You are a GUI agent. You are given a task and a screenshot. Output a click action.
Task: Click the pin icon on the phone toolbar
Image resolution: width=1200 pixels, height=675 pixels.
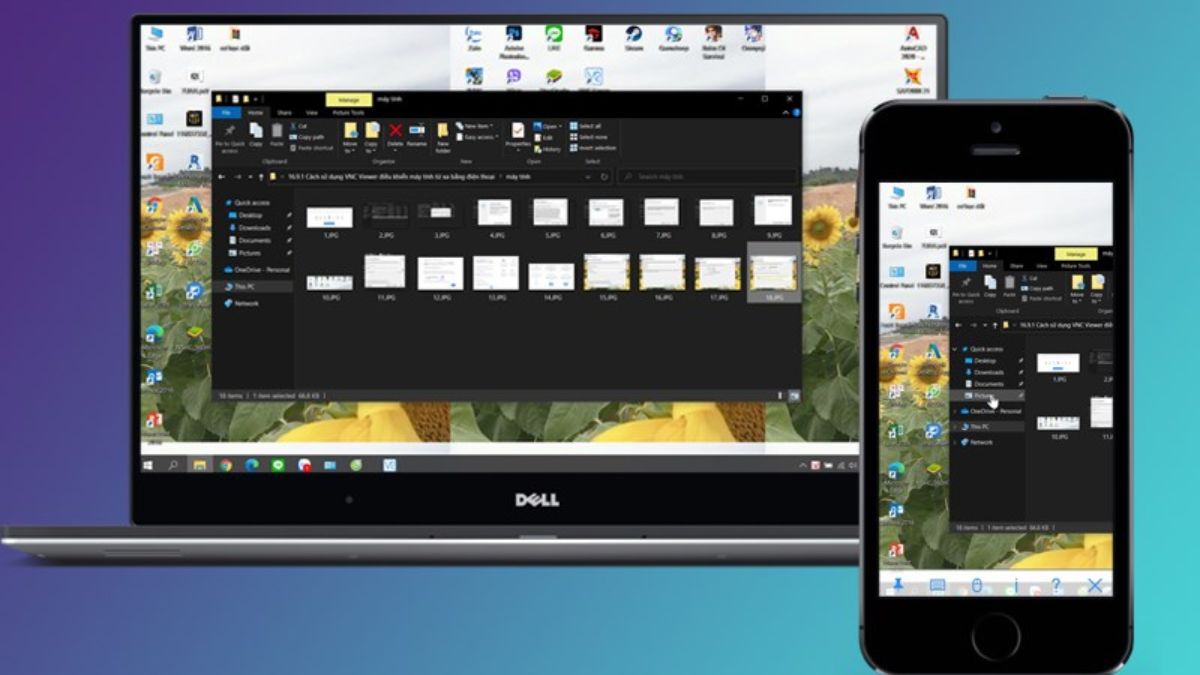tap(897, 585)
